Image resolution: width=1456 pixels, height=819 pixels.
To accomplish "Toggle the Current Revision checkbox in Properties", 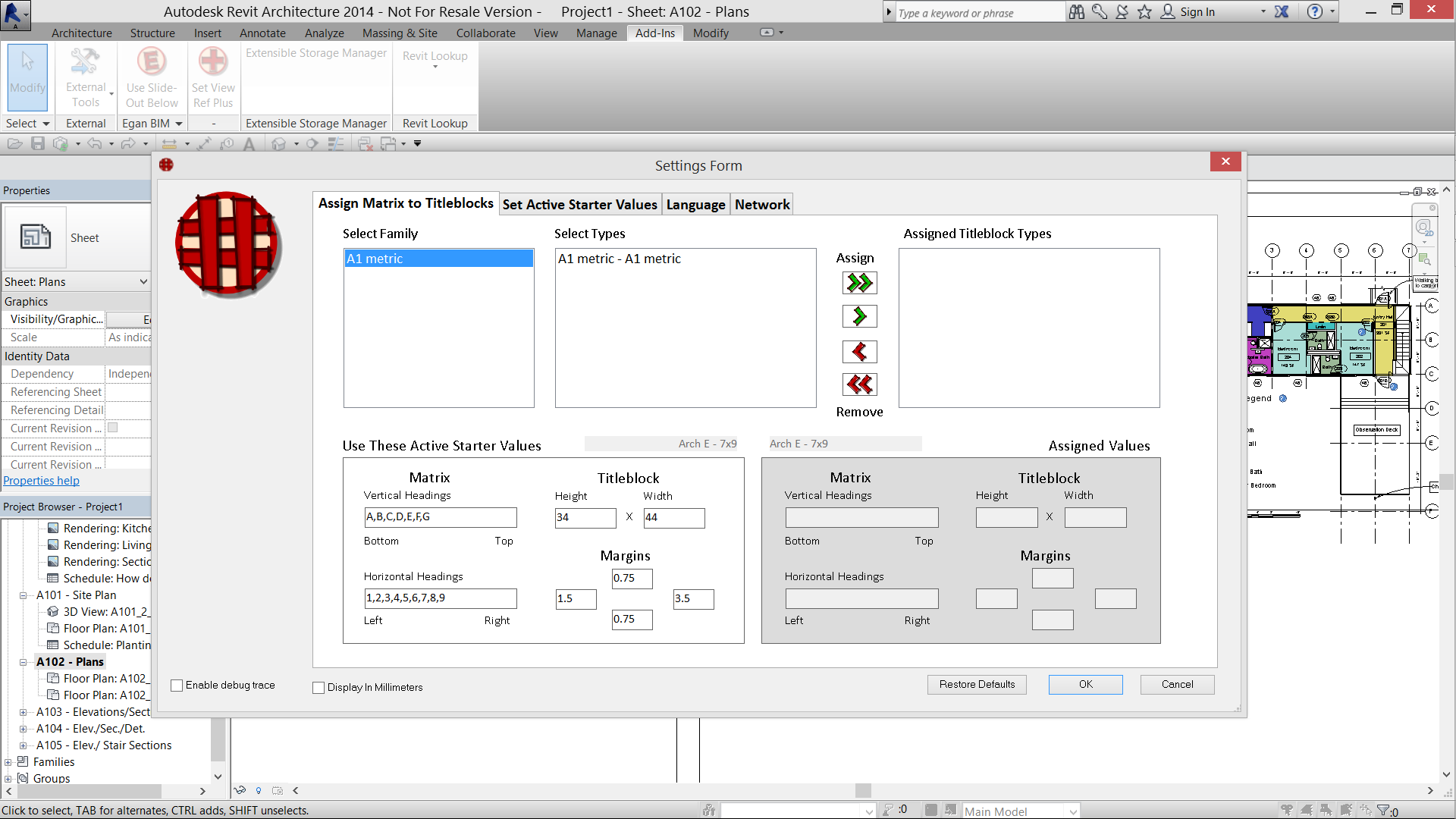I will pos(113,428).
